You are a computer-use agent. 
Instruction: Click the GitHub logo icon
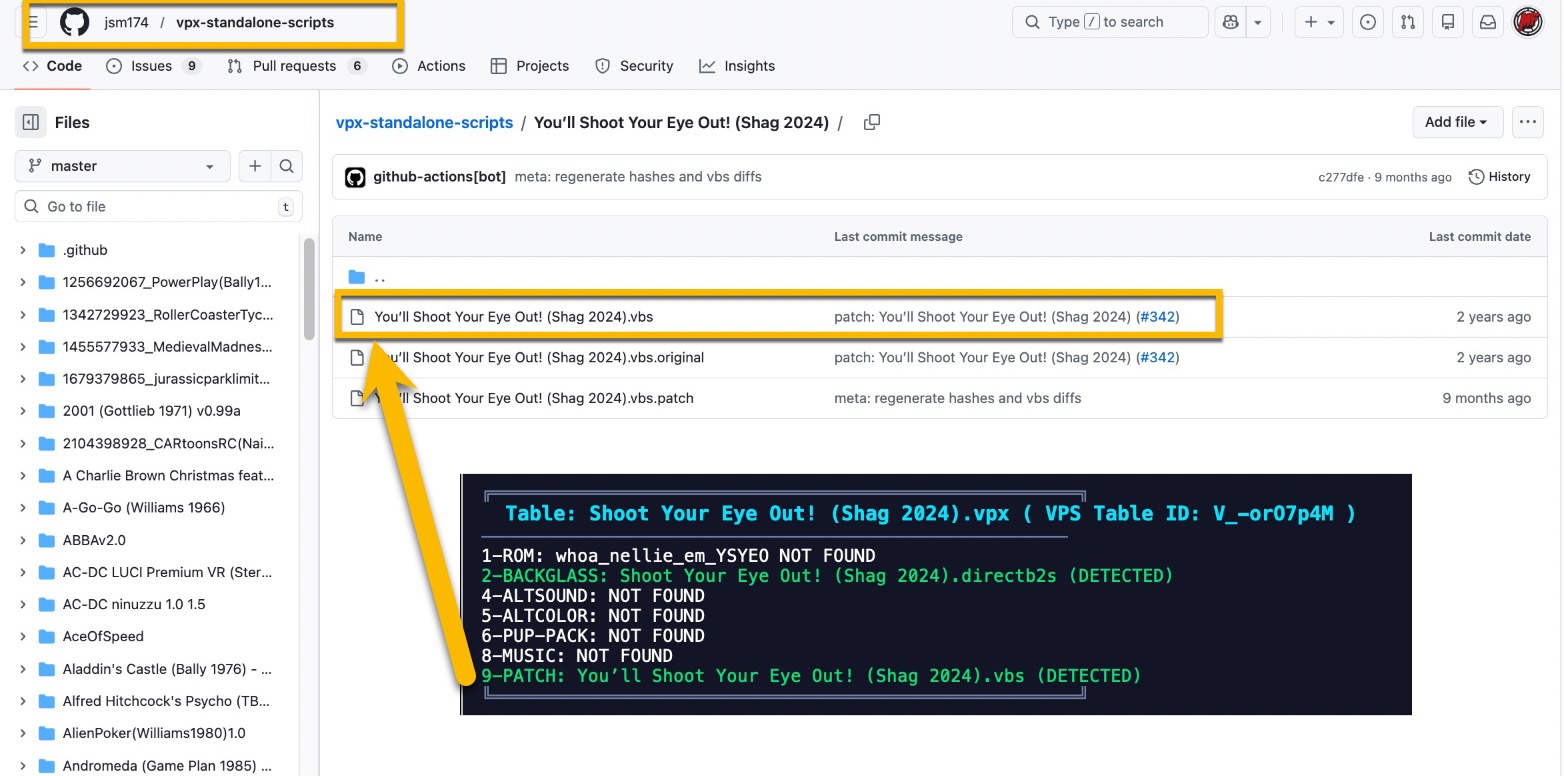pos(75,22)
